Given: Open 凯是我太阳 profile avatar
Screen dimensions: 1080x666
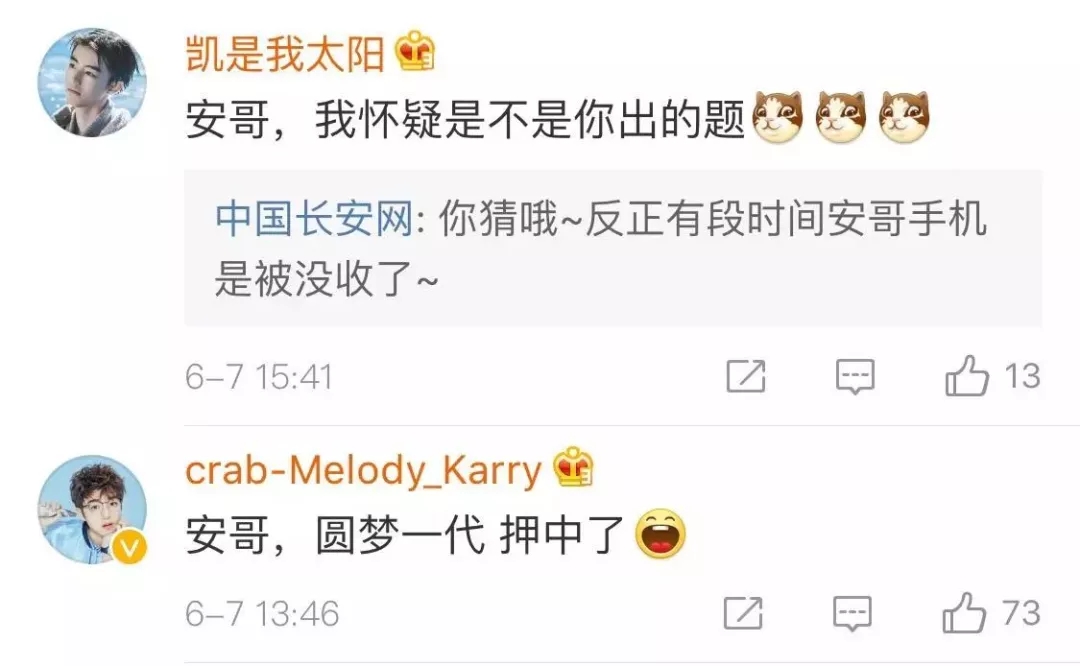Looking at the screenshot, I should pyautogui.click(x=92, y=83).
